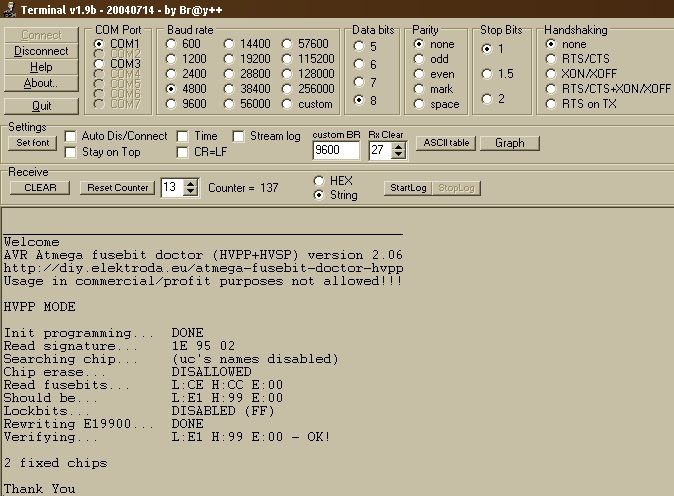Start logging with StartLog
This screenshot has width=674, height=496.
coord(408,188)
